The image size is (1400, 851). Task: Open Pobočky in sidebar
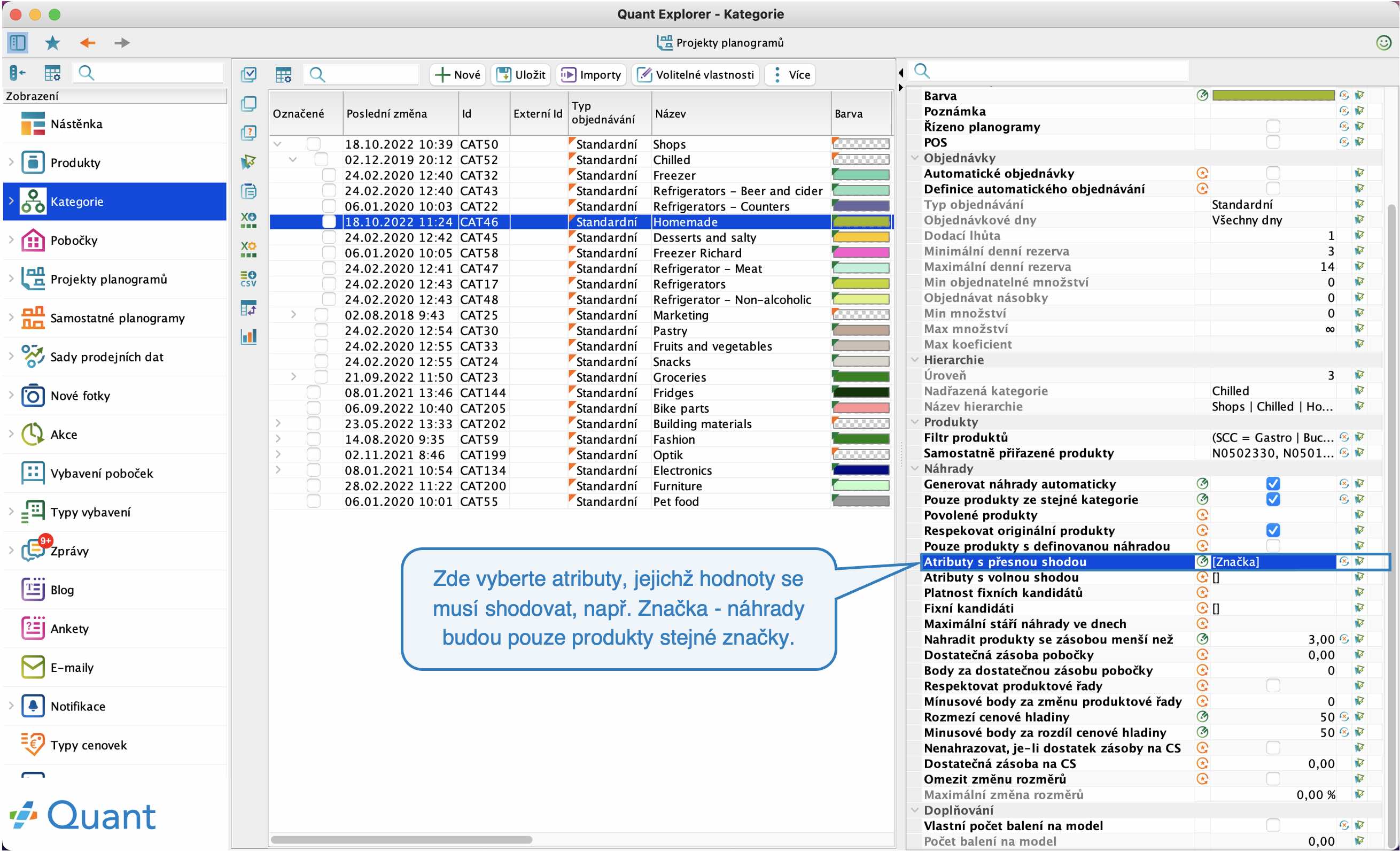(x=114, y=241)
